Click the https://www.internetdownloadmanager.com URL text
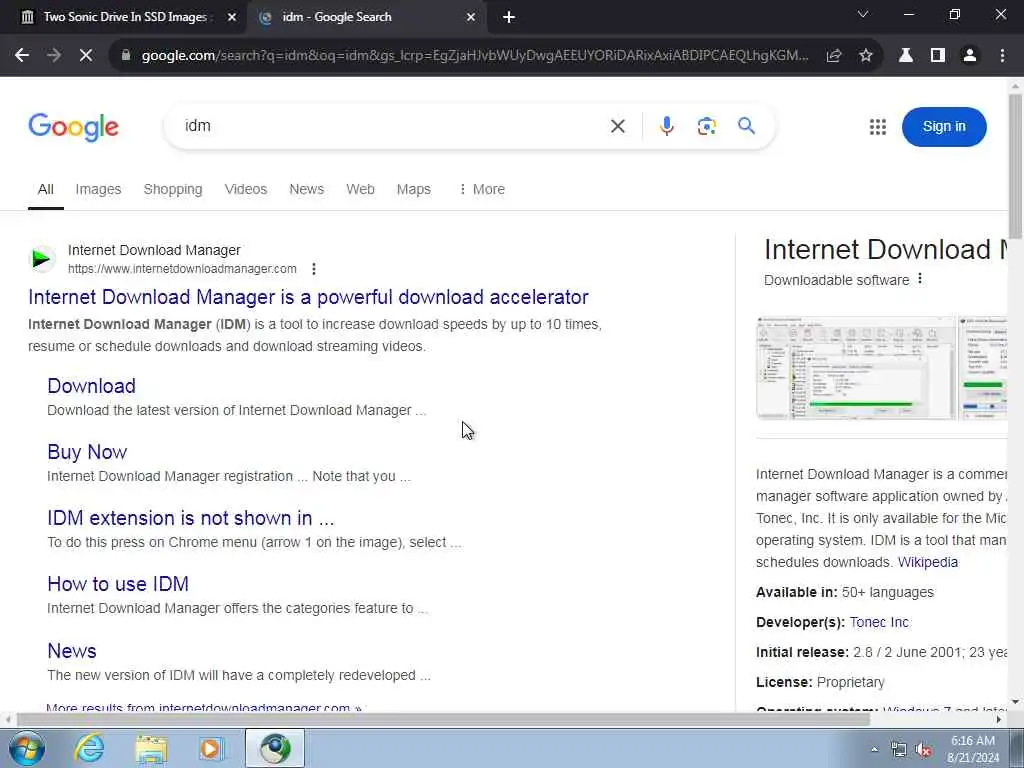Viewport: 1024px width, 768px height. pyautogui.click(x=182, y=269)
